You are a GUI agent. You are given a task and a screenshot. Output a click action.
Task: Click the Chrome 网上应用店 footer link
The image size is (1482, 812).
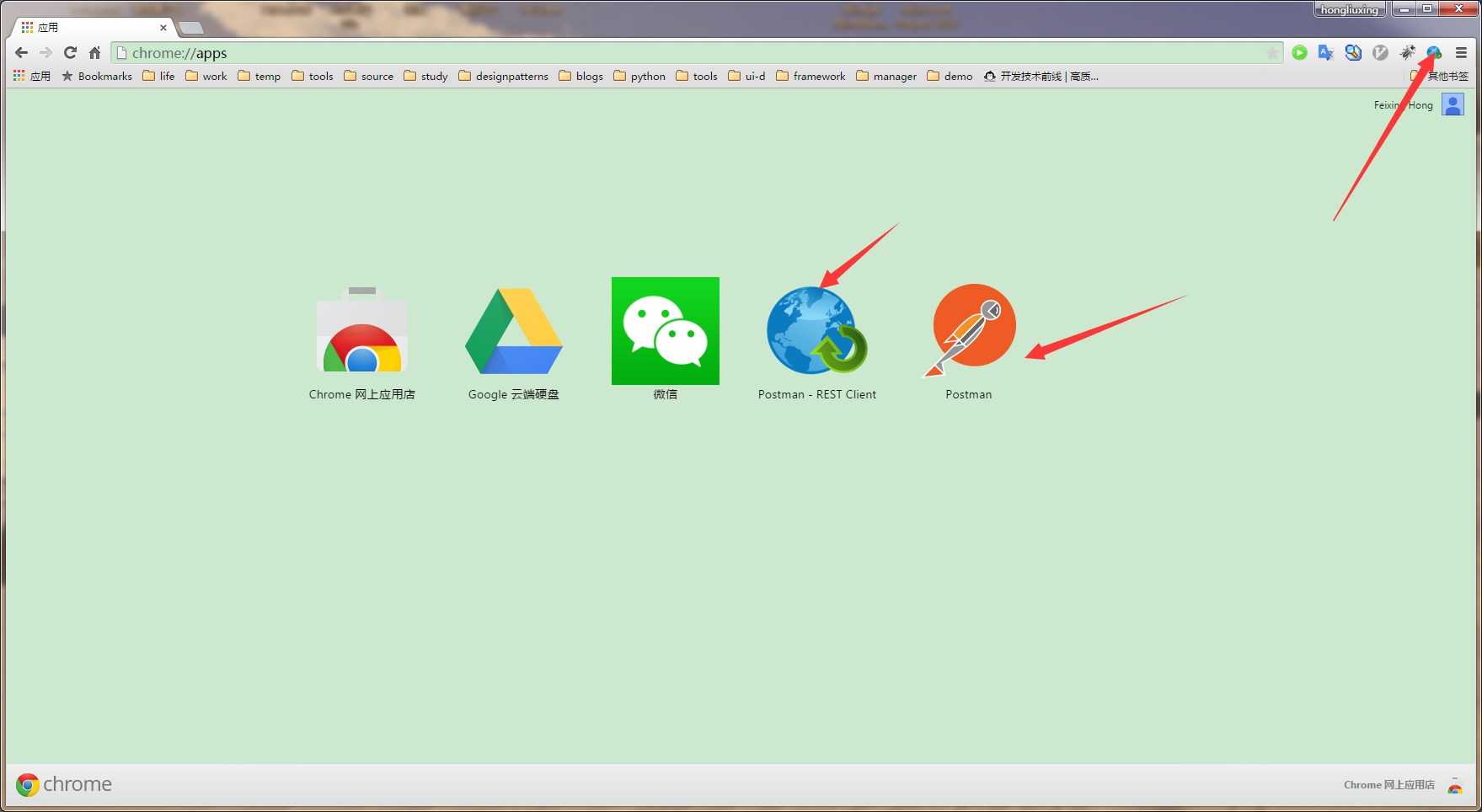point(1389,785)
